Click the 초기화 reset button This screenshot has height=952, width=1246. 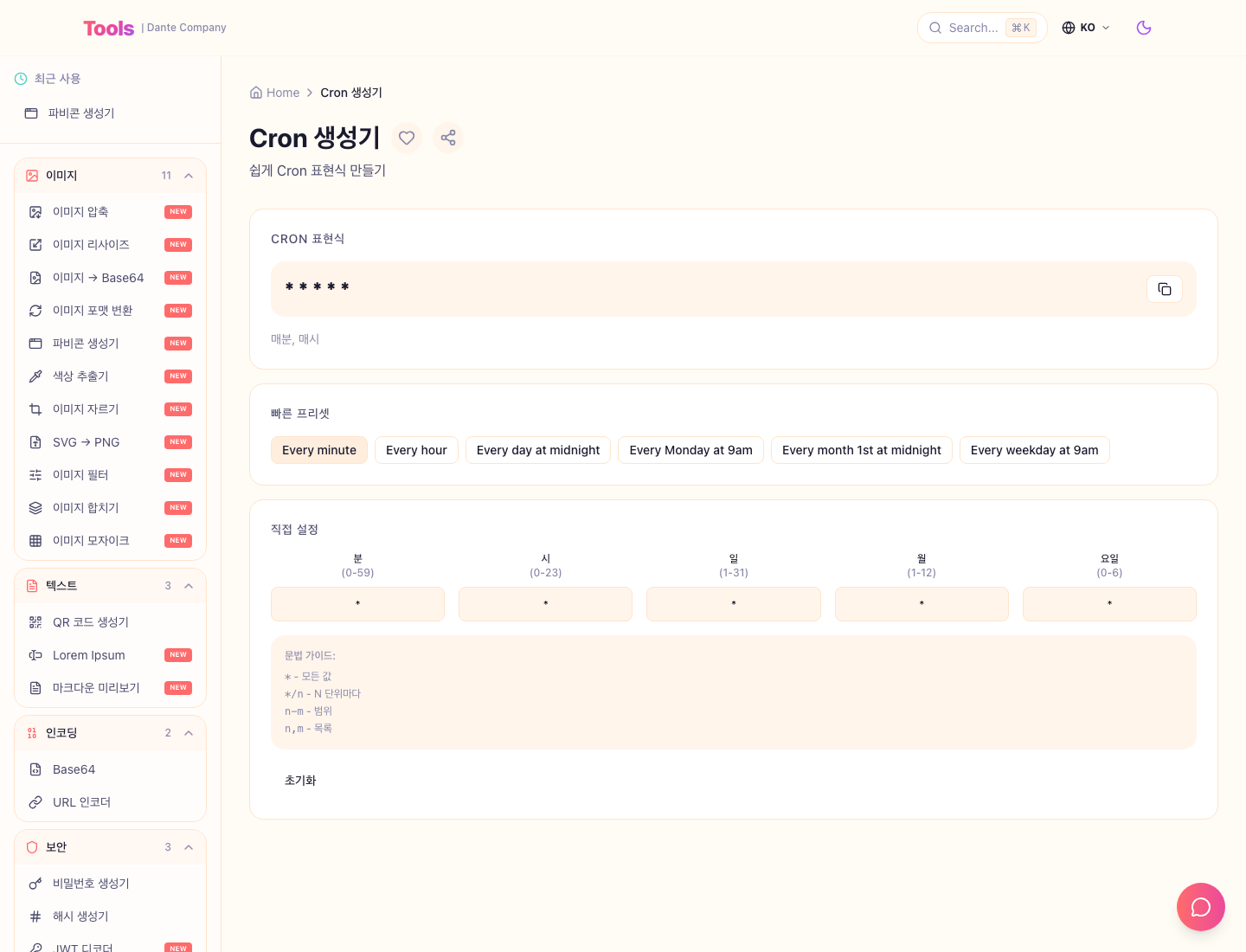[300, 781]
